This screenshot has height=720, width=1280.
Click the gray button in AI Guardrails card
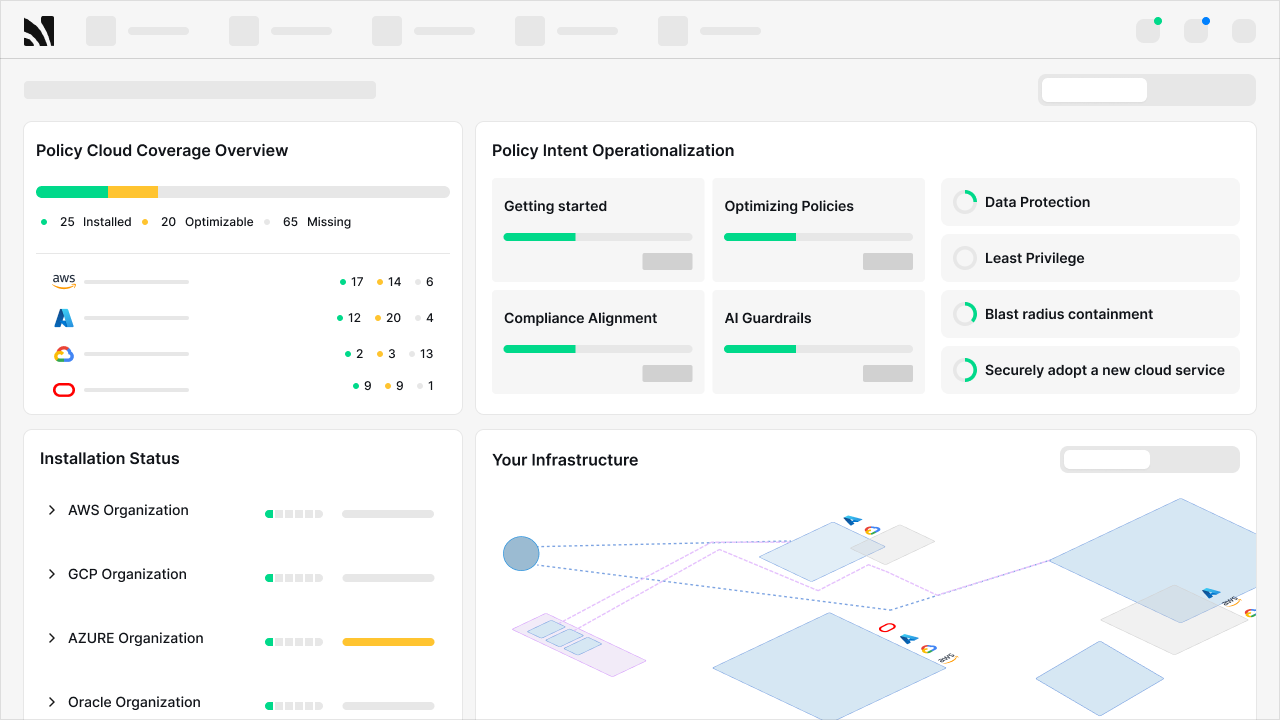coord(888,373)
